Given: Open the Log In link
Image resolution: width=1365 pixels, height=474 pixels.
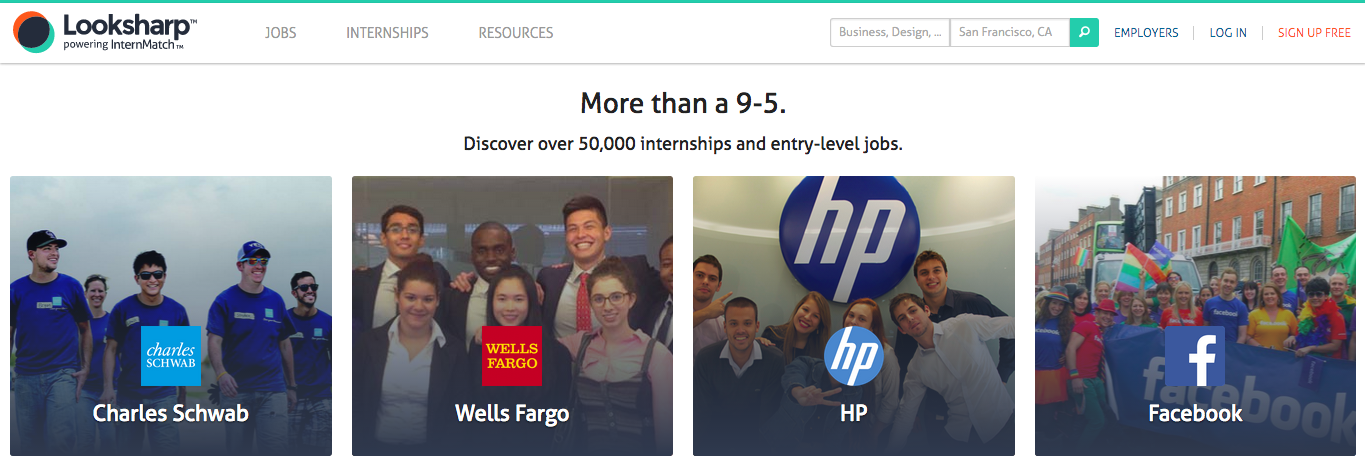Looking at the screenshot, I should pos(1228,33).
